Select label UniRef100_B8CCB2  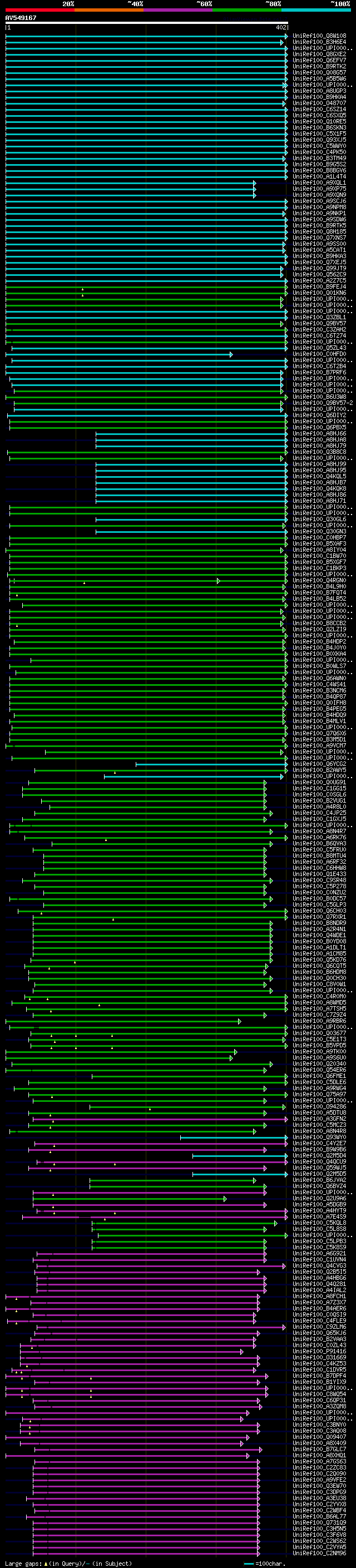point(319,624)
